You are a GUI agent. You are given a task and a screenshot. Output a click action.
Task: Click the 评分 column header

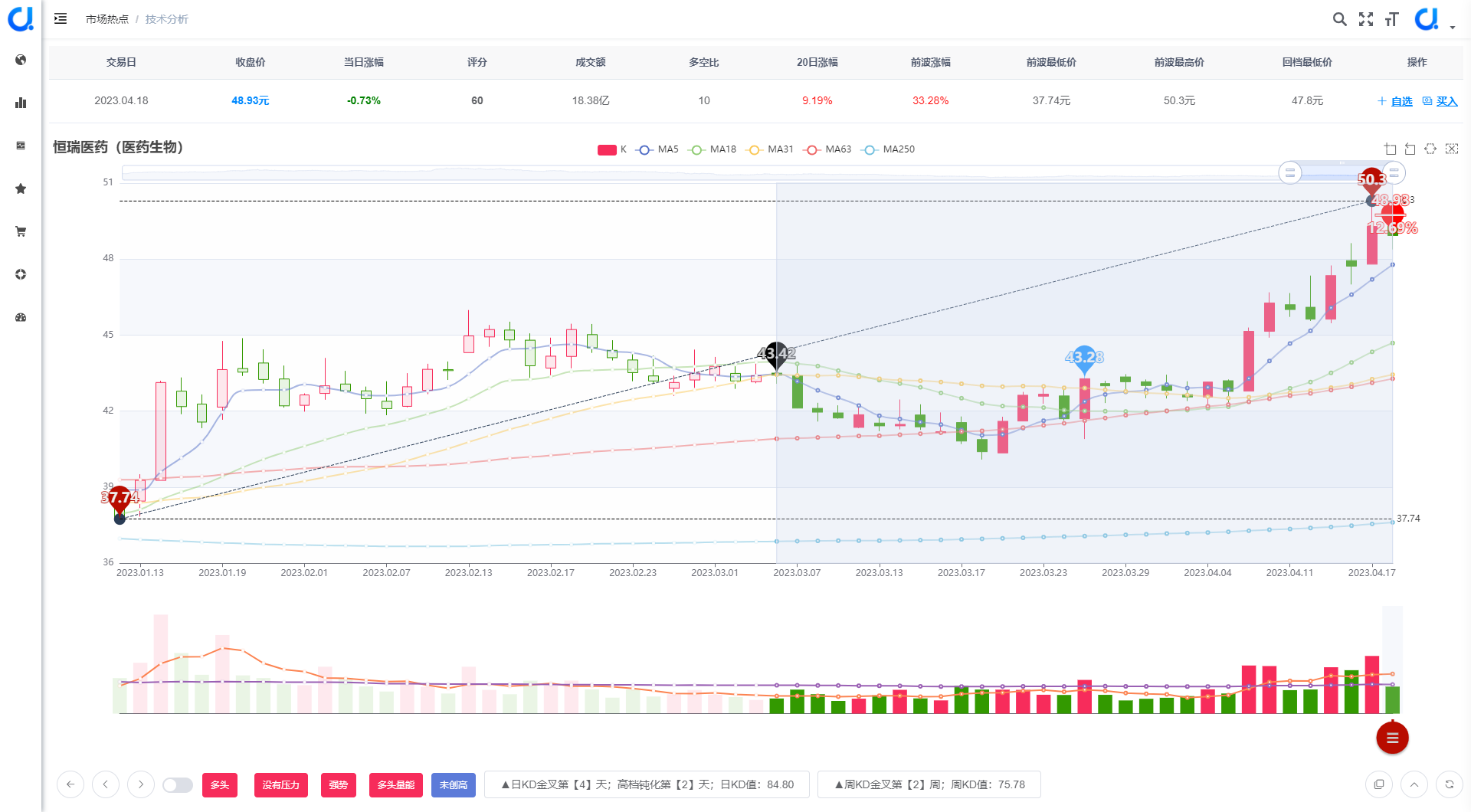click(477, 62)
